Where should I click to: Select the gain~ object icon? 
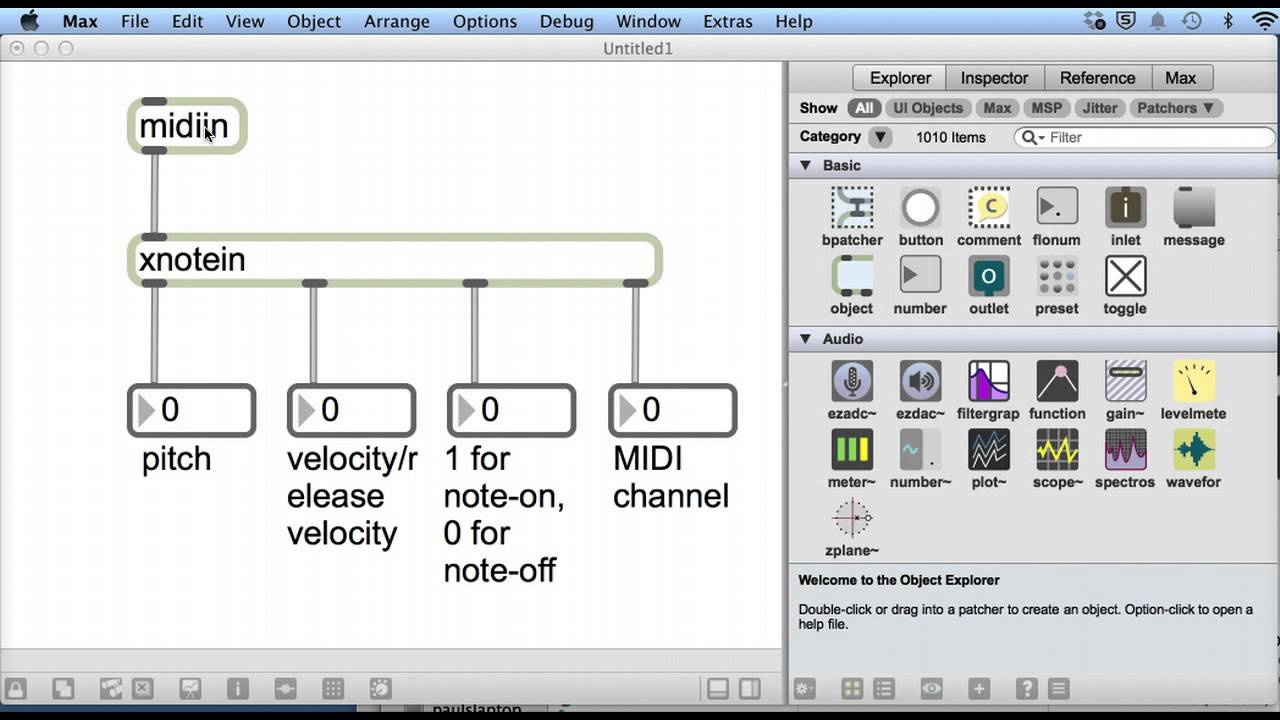(1125, 381)
